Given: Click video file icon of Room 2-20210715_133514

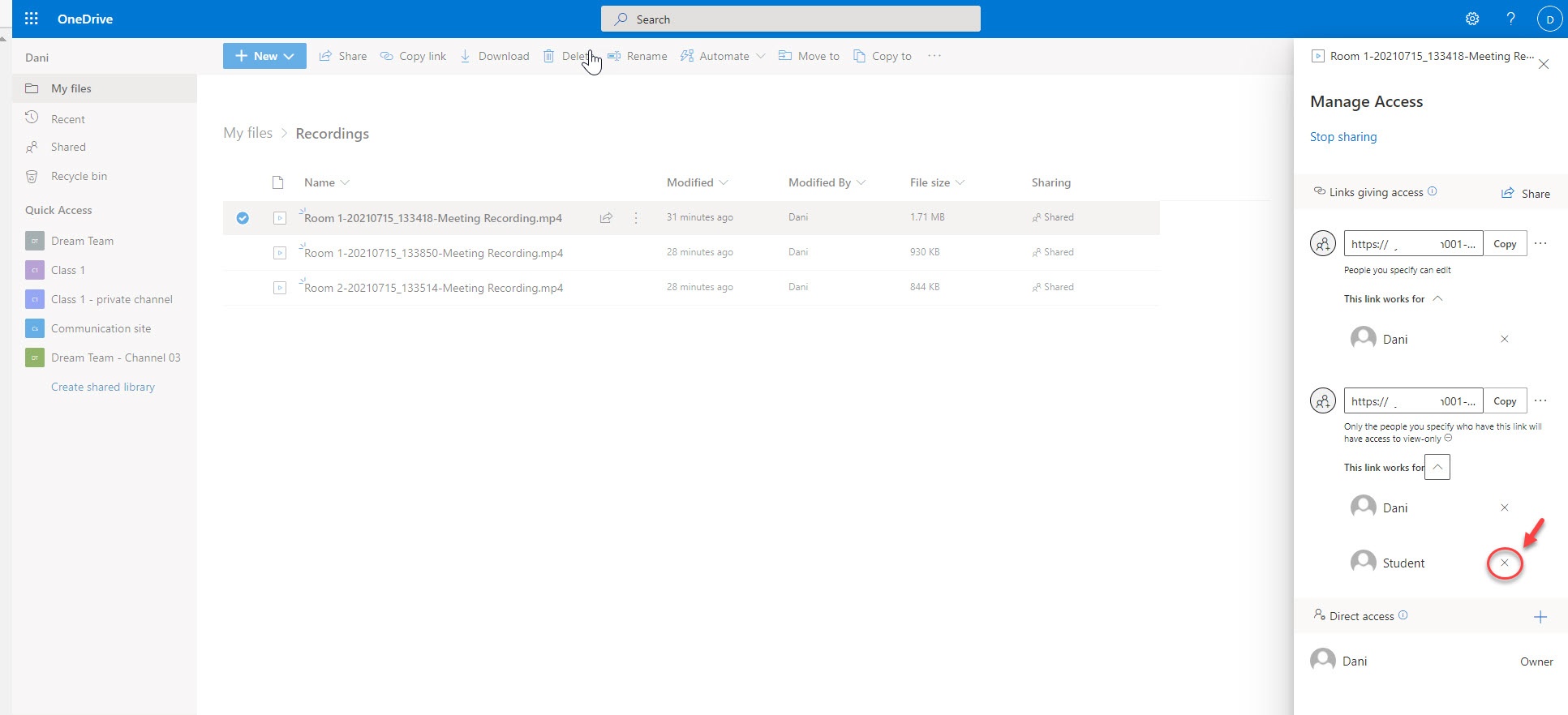Looking at the screenshot, I should click(280, 288).
